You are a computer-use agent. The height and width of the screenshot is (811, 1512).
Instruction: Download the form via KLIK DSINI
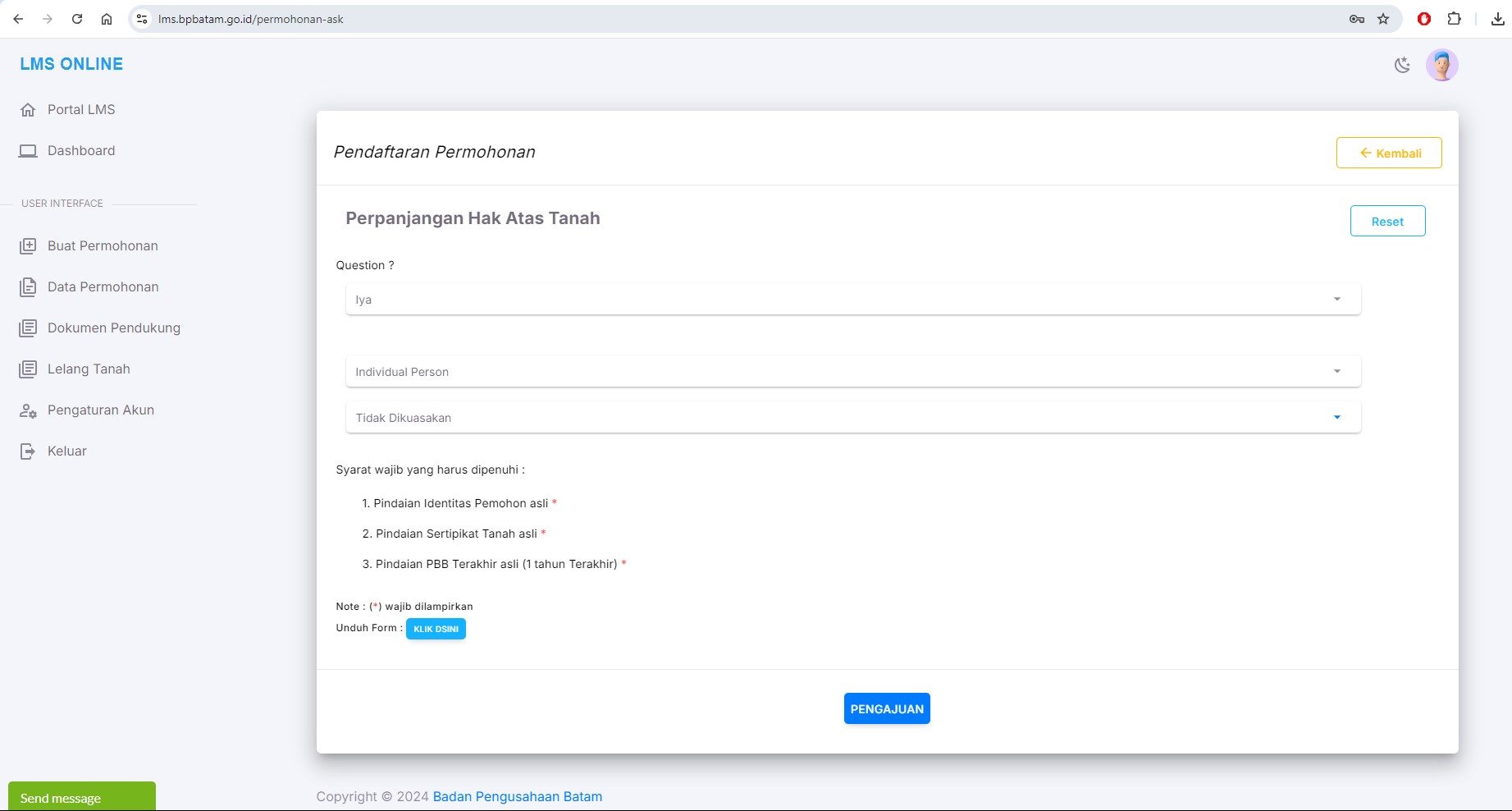pos(436,629)
